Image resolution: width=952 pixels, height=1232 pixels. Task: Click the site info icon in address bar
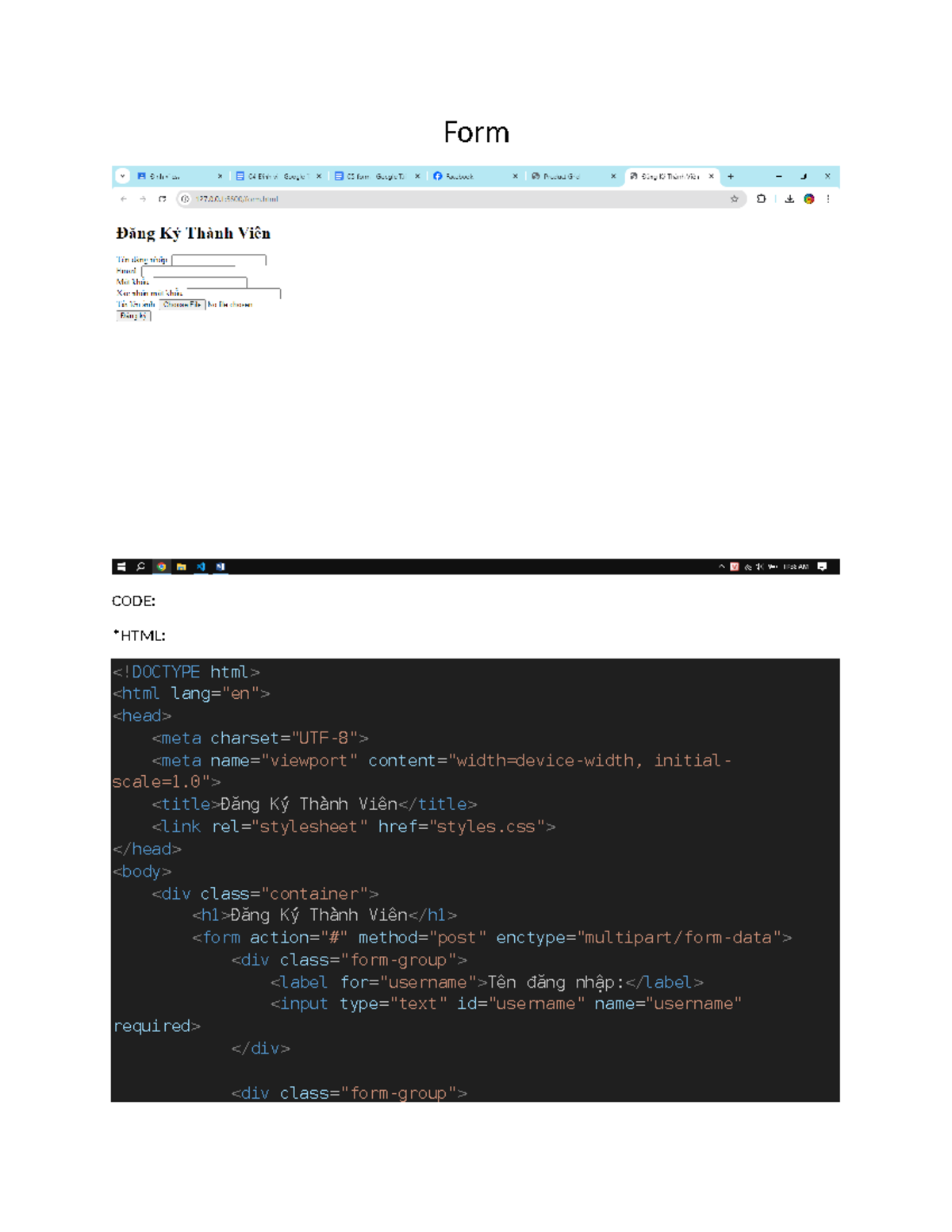tap(185, 199)
